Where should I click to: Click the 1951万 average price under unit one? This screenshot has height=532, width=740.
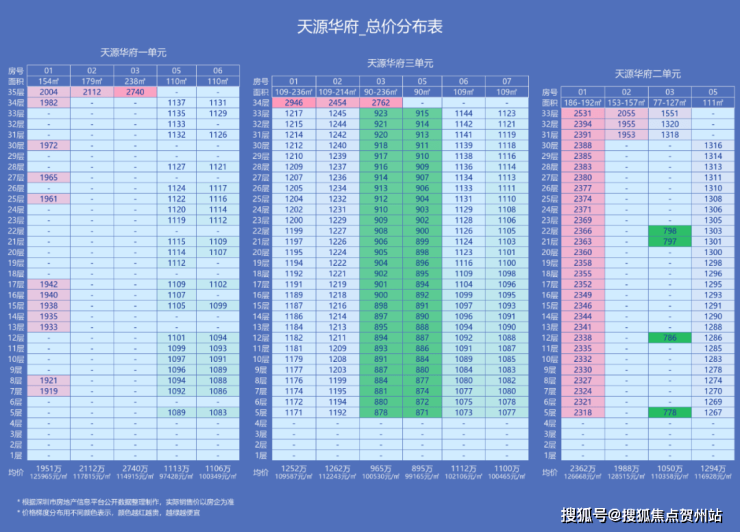point(49,468)
